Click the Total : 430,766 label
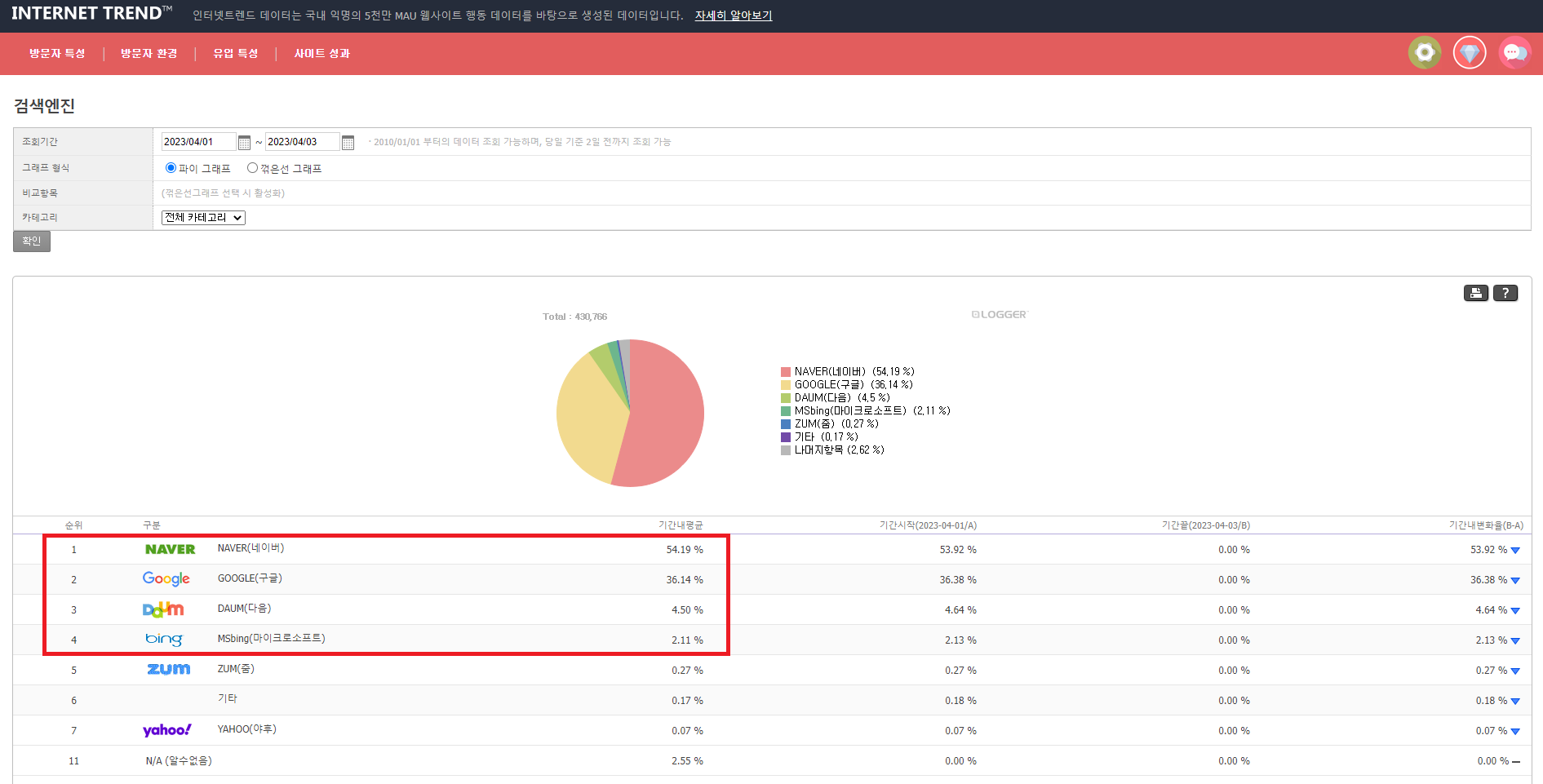The width and height of the screenshot is (1543, 784). (x=574, y=317)
